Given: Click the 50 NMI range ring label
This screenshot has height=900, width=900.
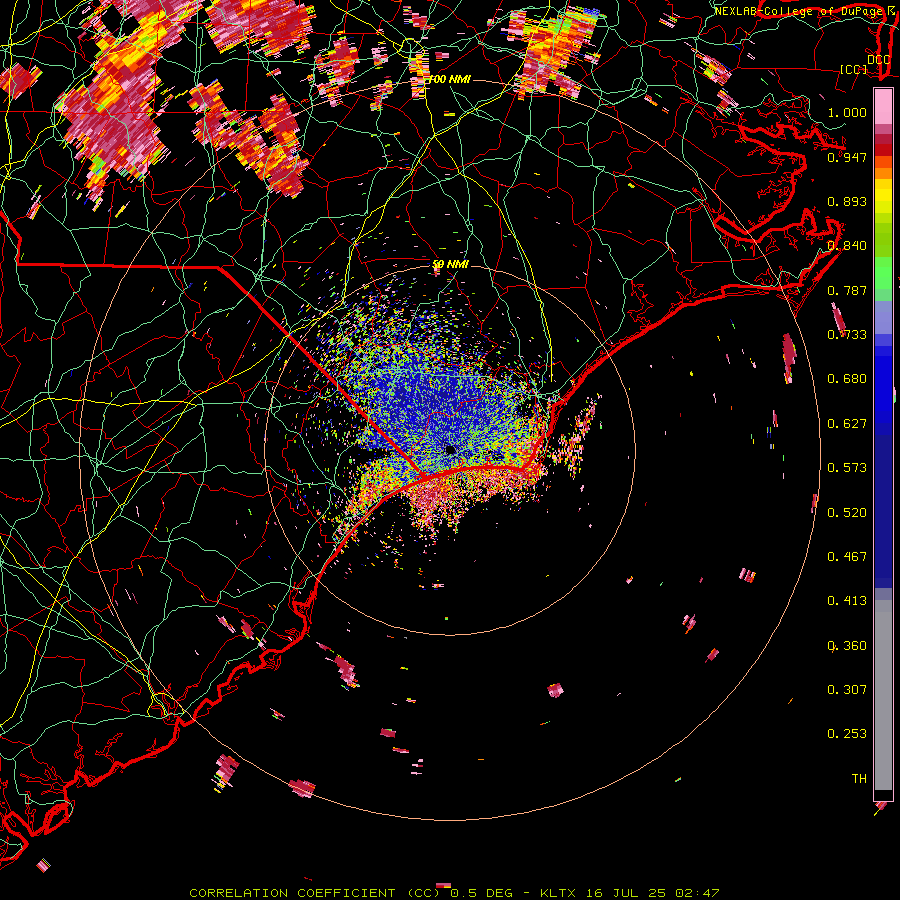Looking at the screenshot, I should pyautogui.click(x=451, y=265).
